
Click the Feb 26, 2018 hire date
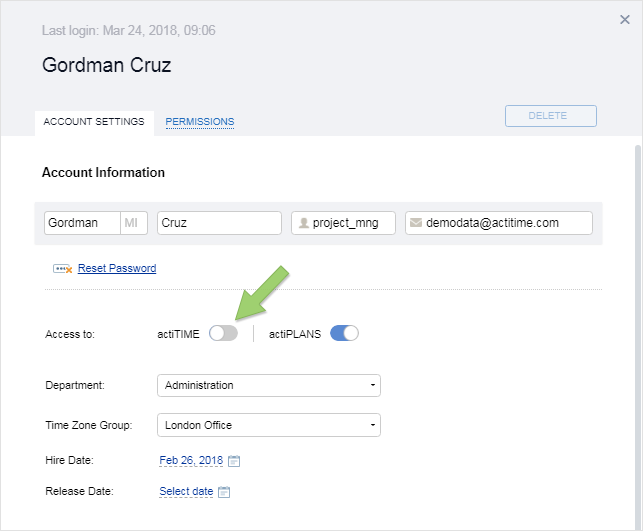pyautogui.click(x=191, y=460)
